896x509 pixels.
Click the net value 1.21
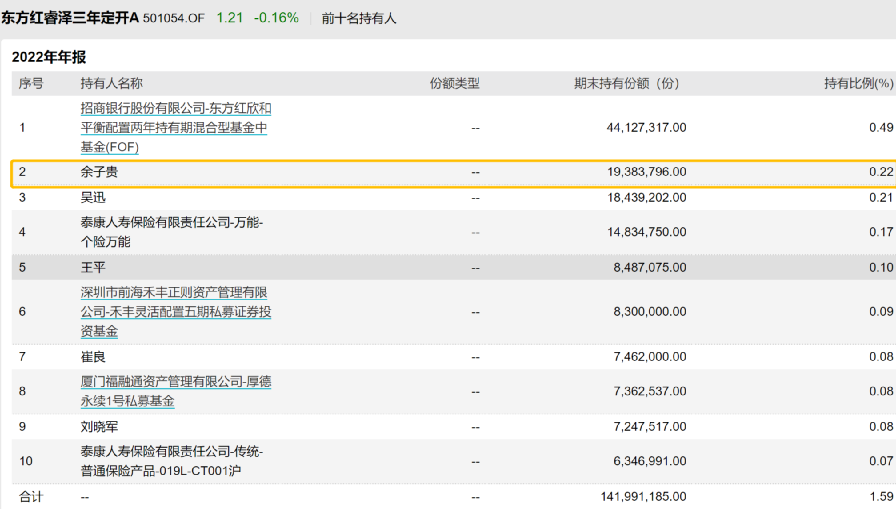tap(230, 18)
